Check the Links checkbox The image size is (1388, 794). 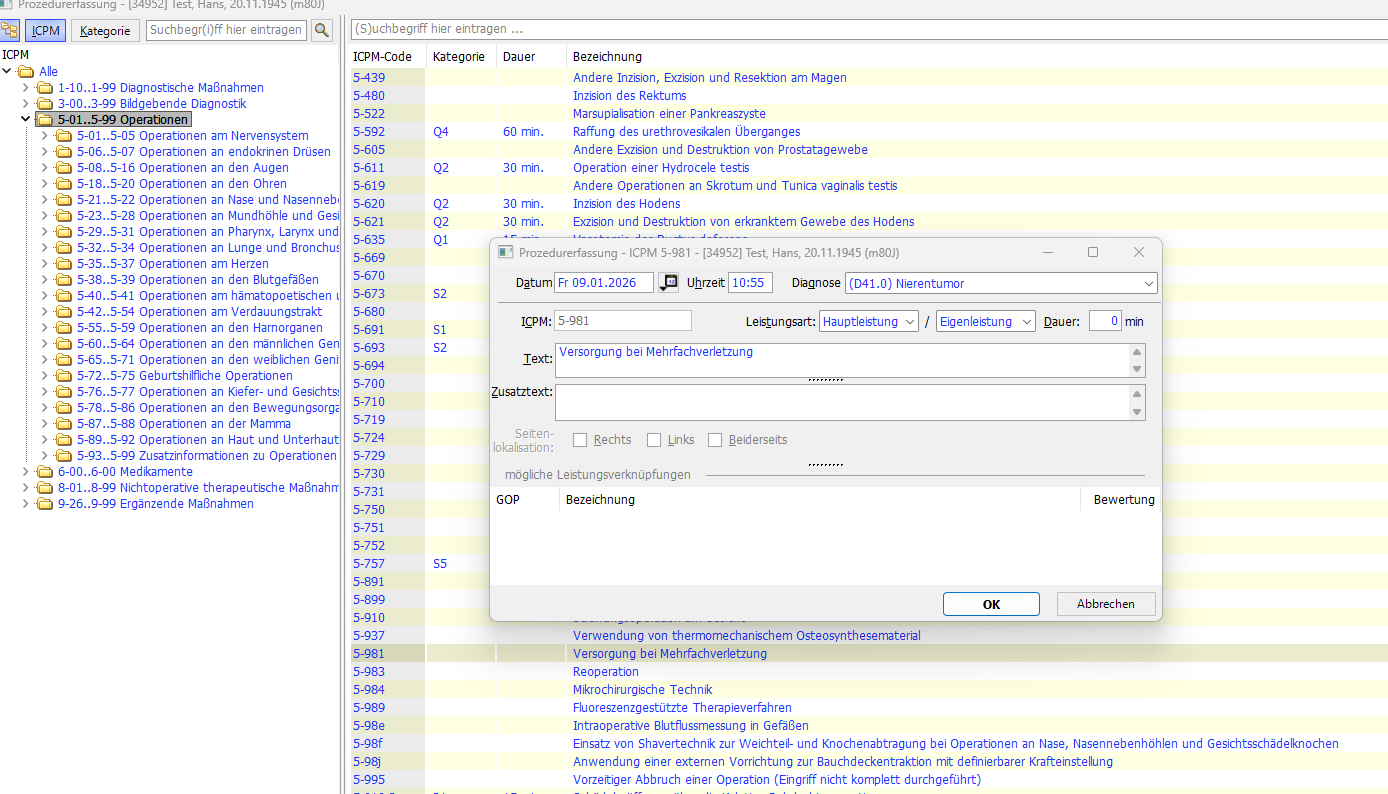pyautogui.click(x=654, y=440)
